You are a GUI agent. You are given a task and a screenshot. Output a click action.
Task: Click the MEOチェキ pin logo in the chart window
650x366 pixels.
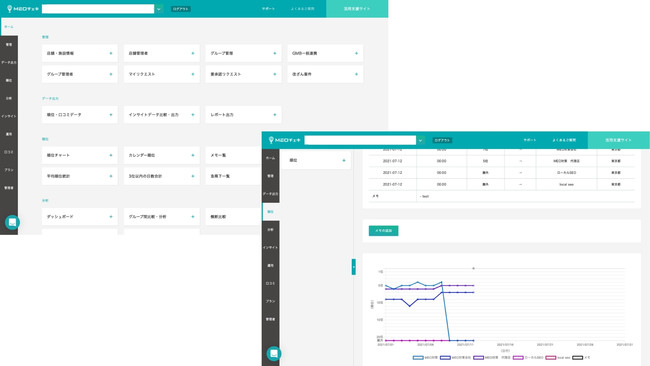pyautogui.click(x=284, y=140)
